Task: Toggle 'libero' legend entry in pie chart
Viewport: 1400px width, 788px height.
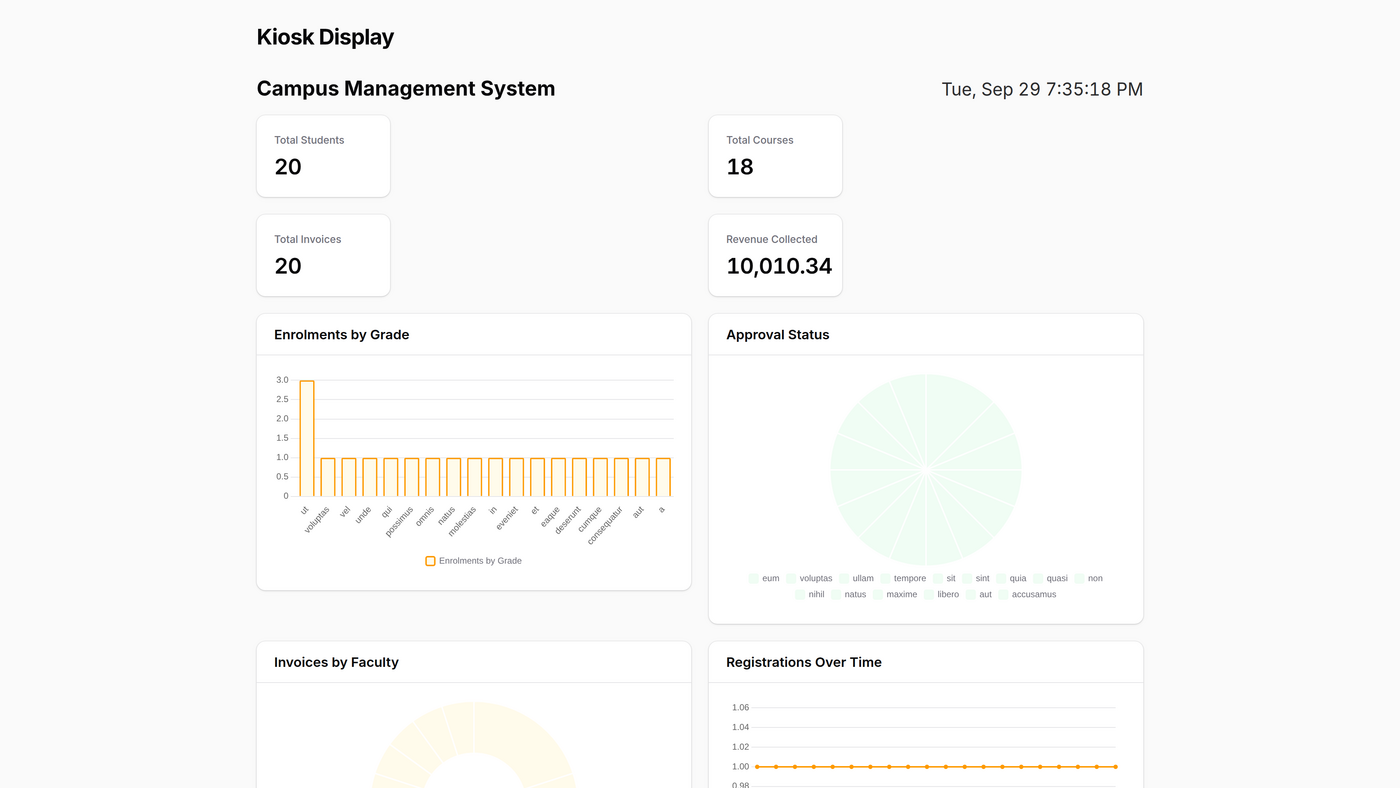Action: 941,594
